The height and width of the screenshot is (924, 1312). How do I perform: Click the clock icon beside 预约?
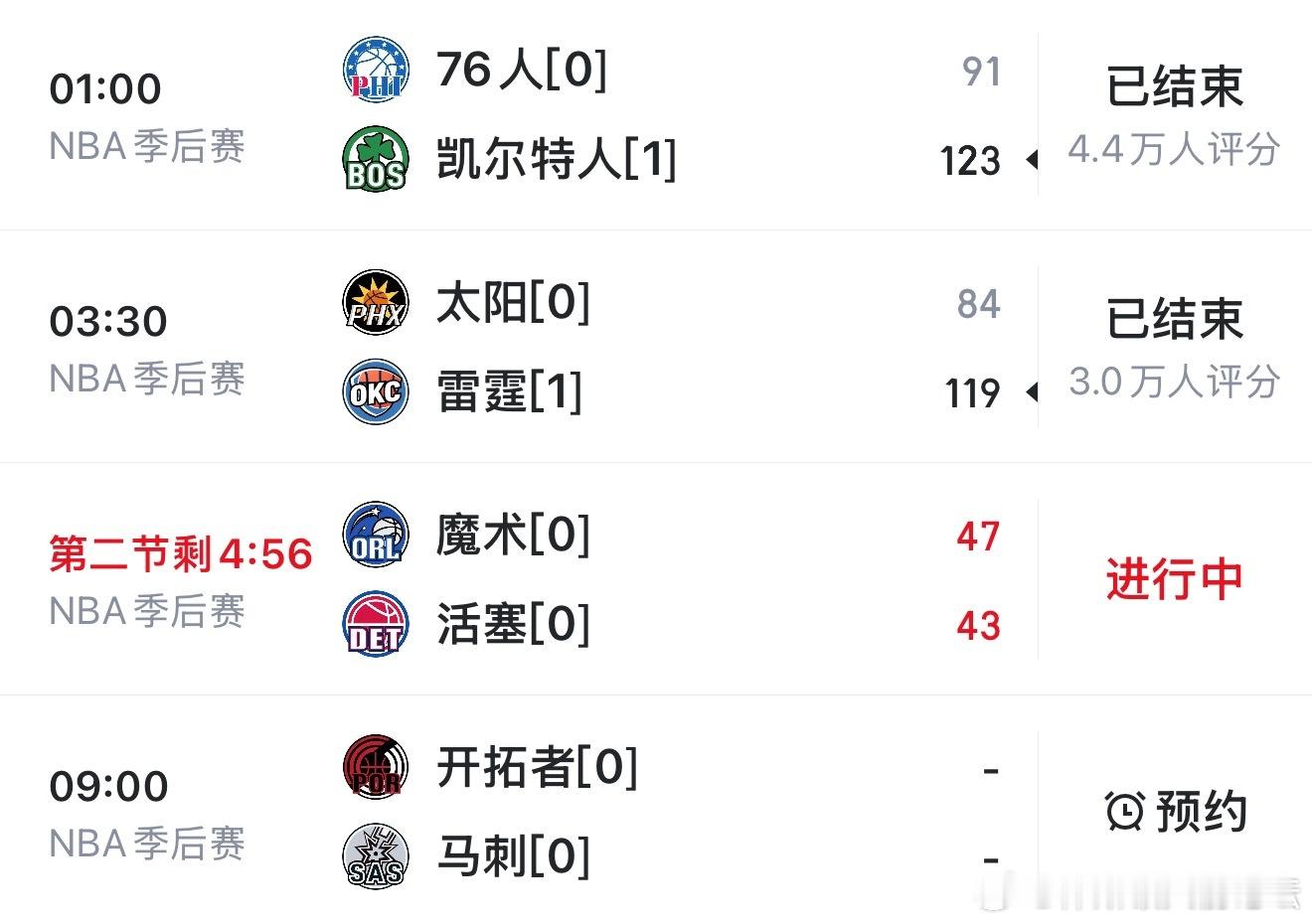pyautogui.click(x=1122, y=809)
